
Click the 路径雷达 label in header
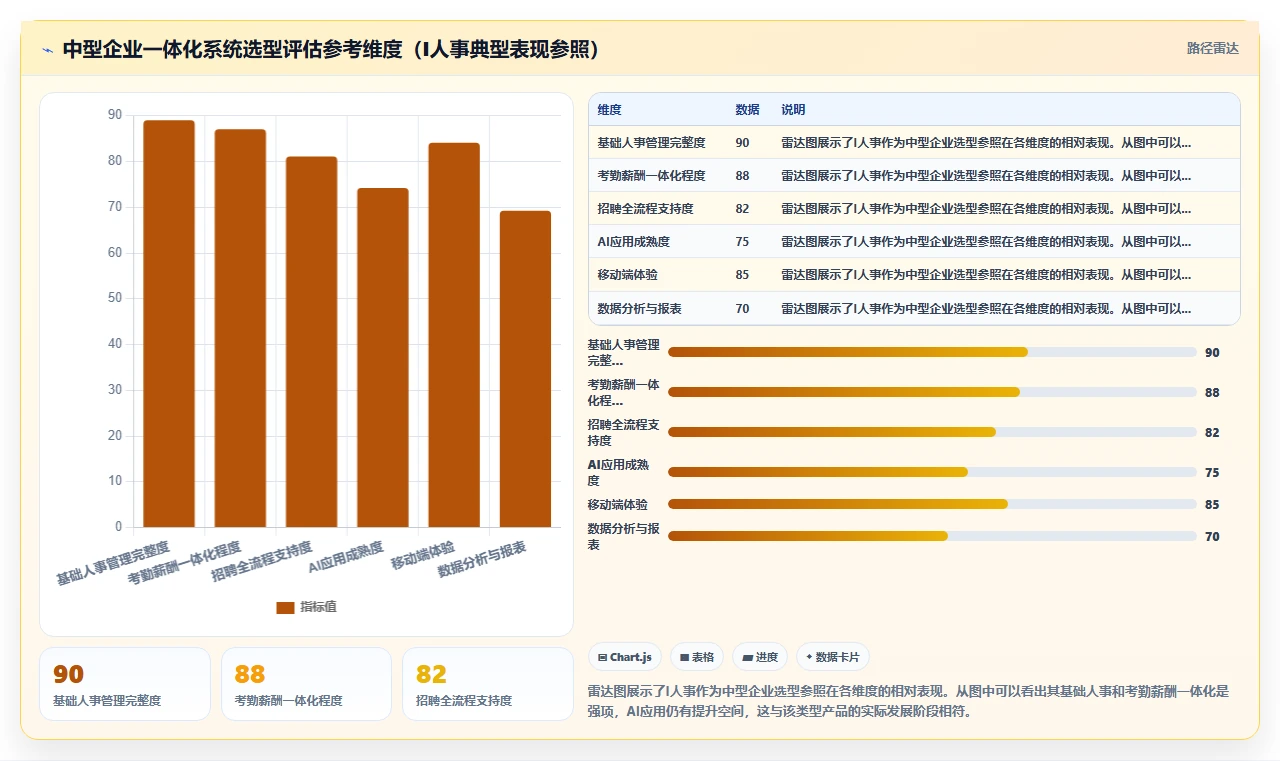1212,48
